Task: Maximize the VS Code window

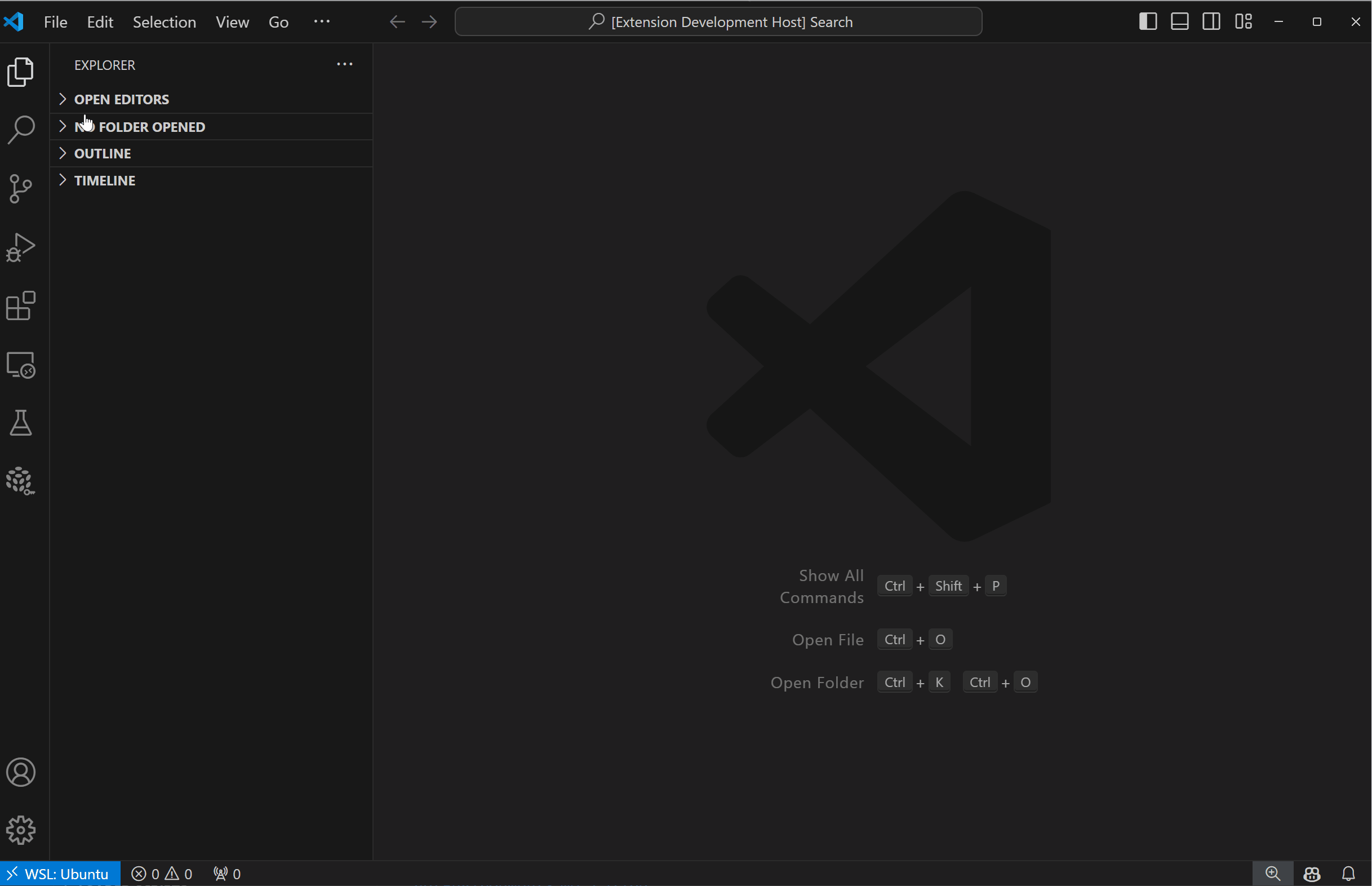Action: 1317,22
